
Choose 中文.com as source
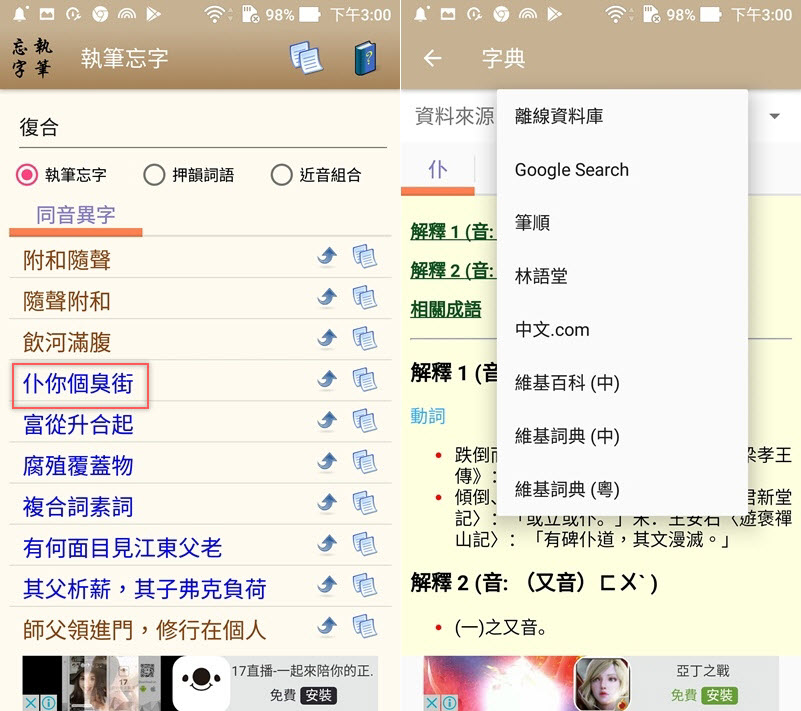622,329
